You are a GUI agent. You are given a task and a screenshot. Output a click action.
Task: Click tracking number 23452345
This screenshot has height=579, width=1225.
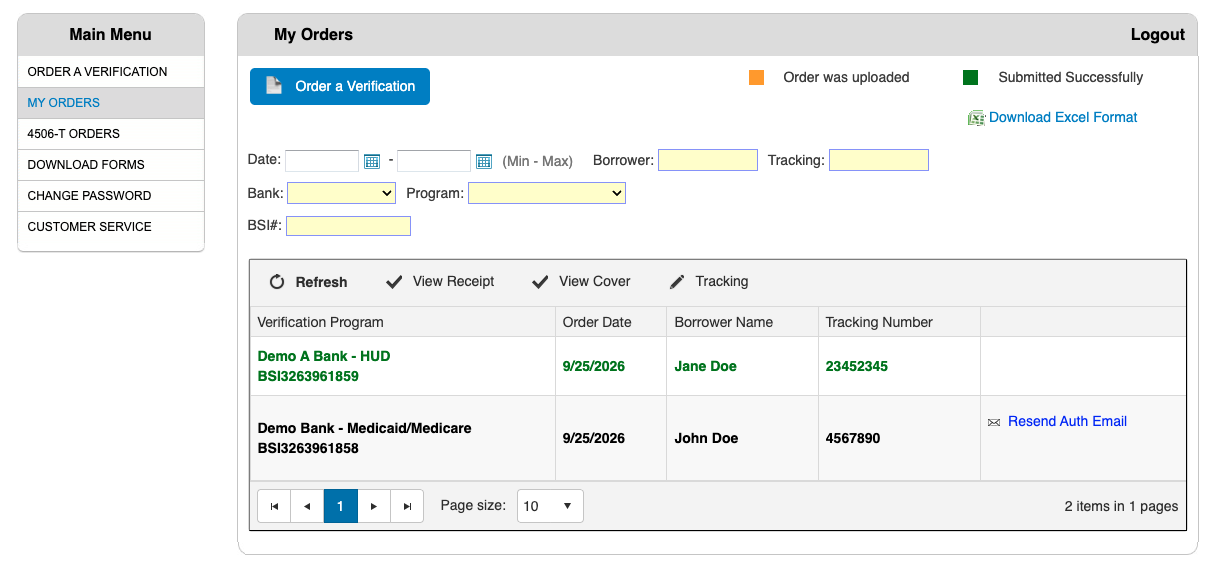coord(857,367)
